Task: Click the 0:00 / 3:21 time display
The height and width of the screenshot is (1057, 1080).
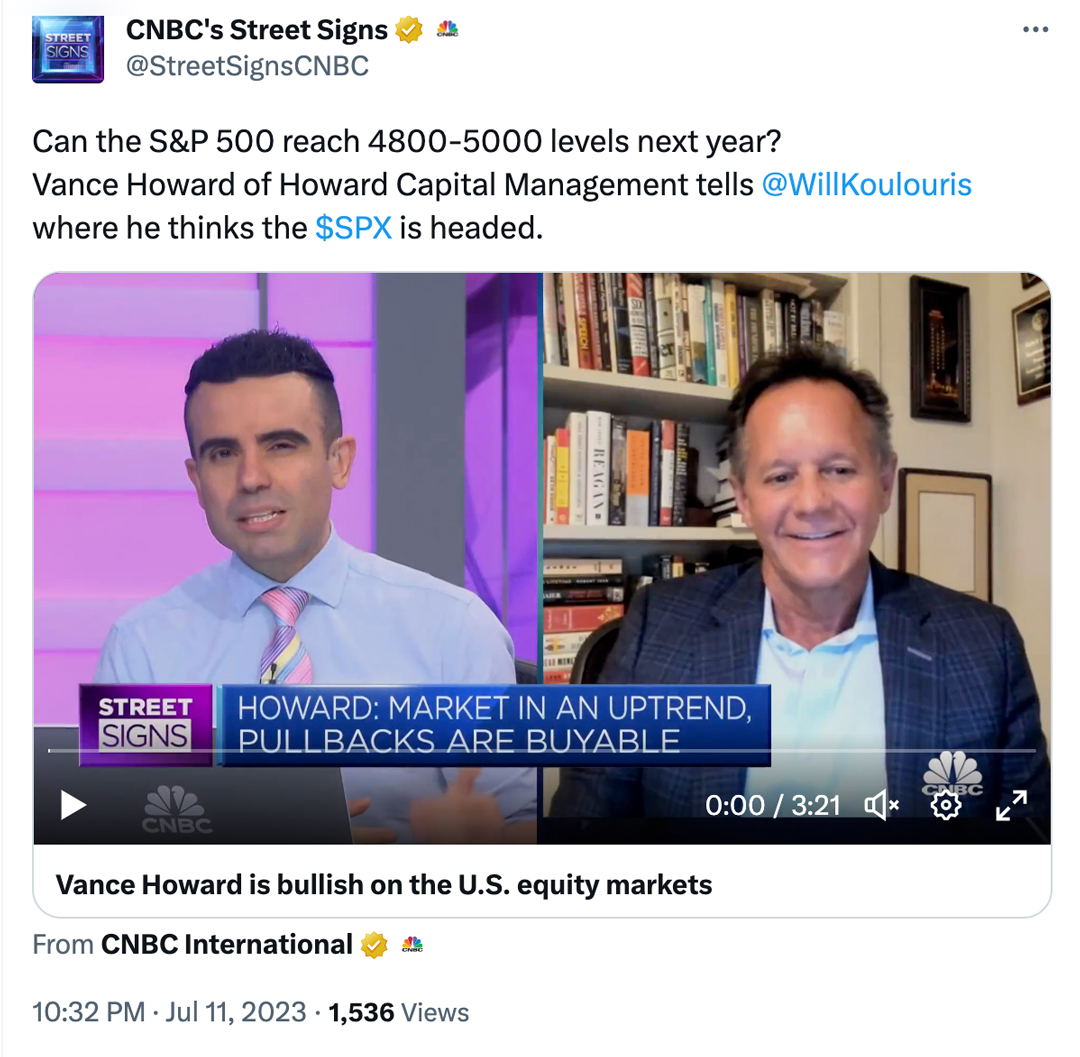Action: pyautogui.click(x=772, y=804)
